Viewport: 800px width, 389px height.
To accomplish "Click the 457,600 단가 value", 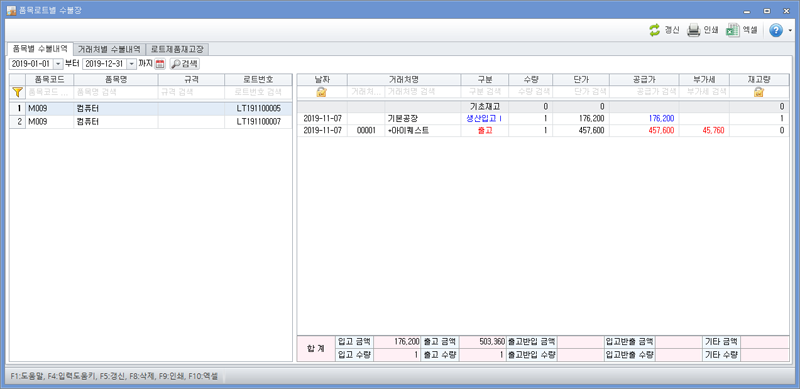I will [x=592, y=131].
